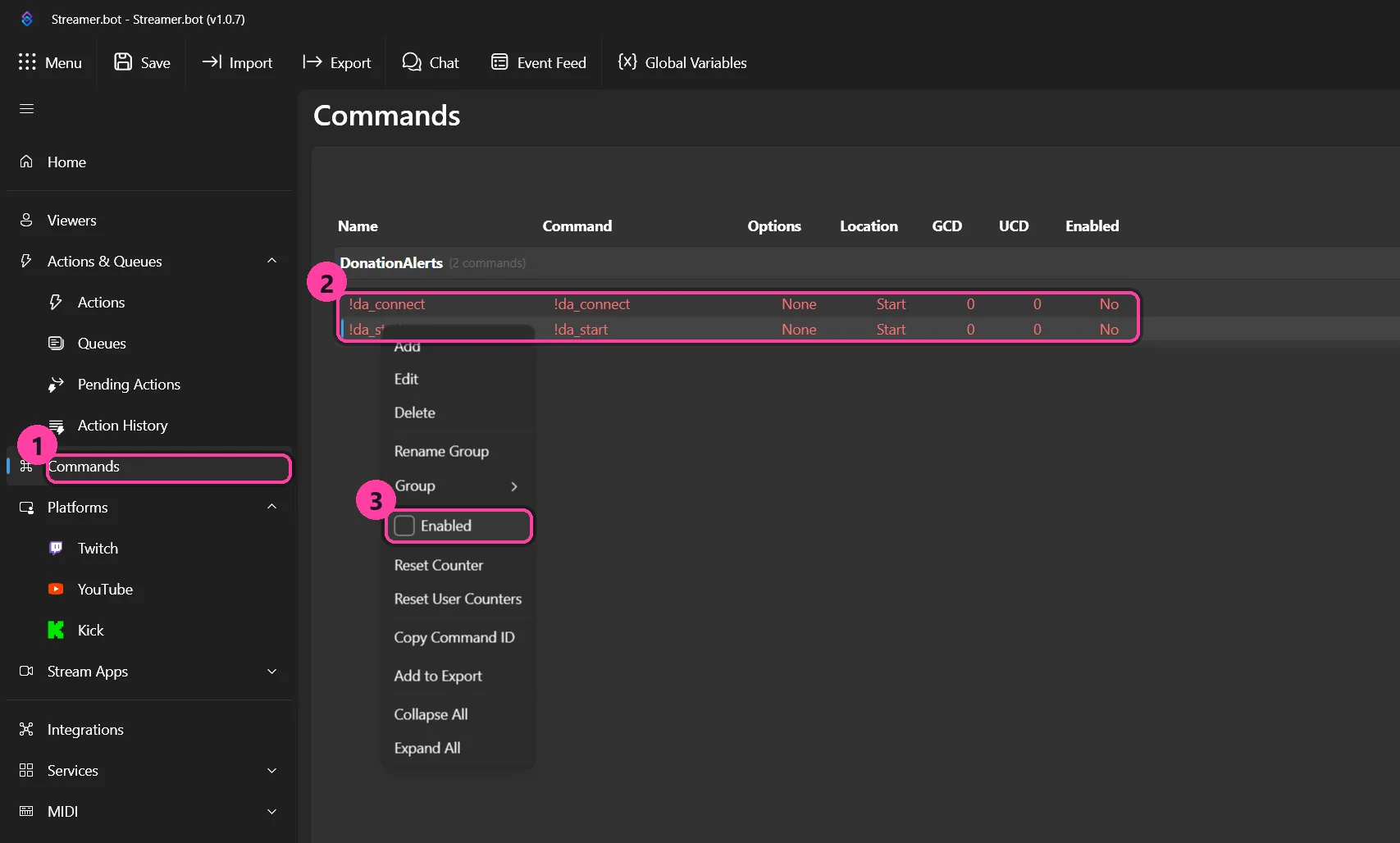Click the Viewers person icon
Image resolution: width=1400 pixels, height=843 pixels.
click(x=26, y=220)
